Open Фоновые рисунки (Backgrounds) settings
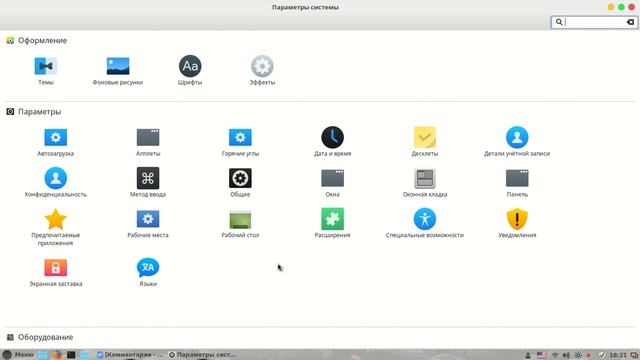This screenshot has height=360, width=640. tap(118, 71)
